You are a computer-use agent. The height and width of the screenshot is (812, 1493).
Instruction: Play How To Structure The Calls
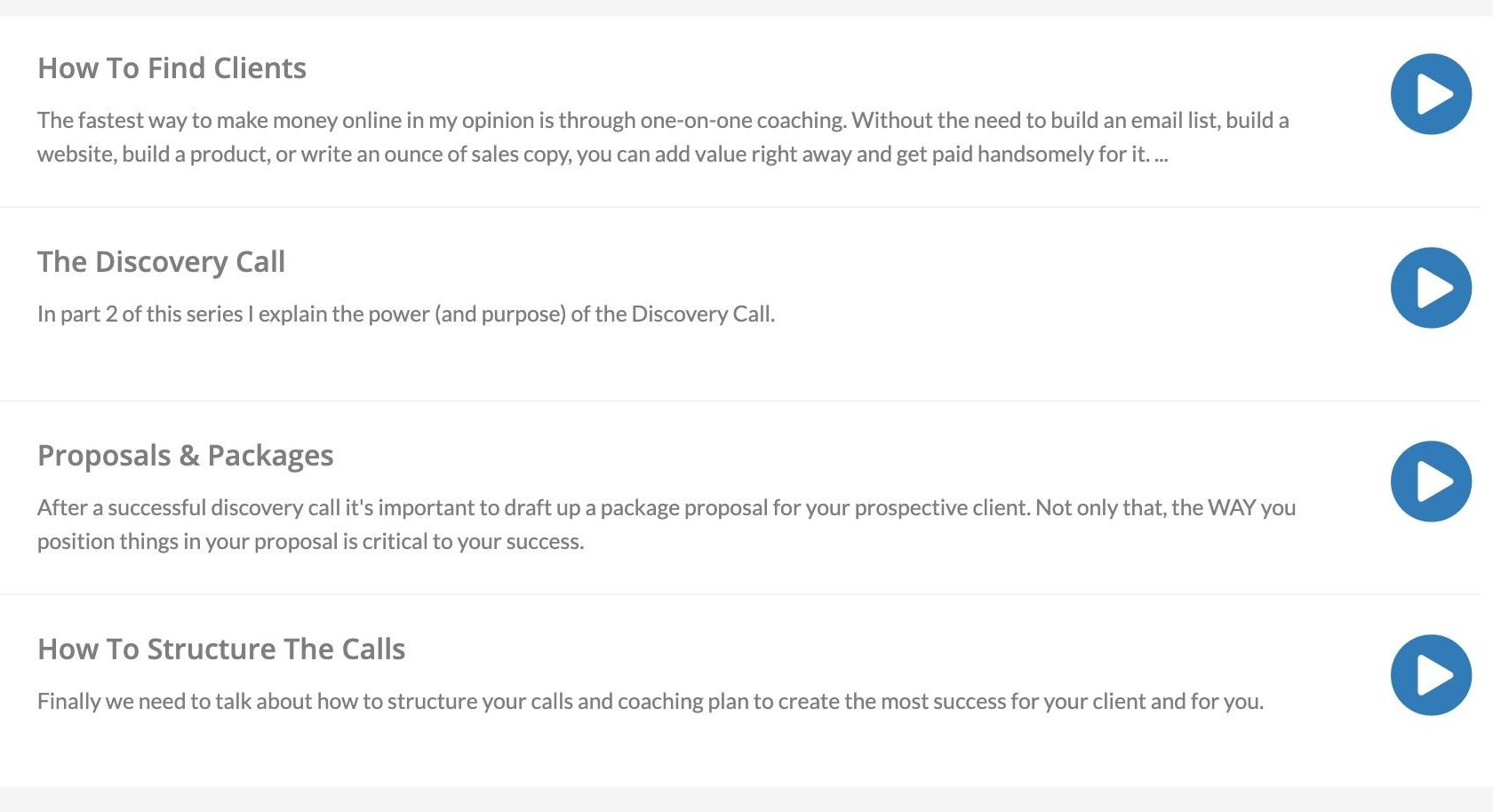[1431, 675]
